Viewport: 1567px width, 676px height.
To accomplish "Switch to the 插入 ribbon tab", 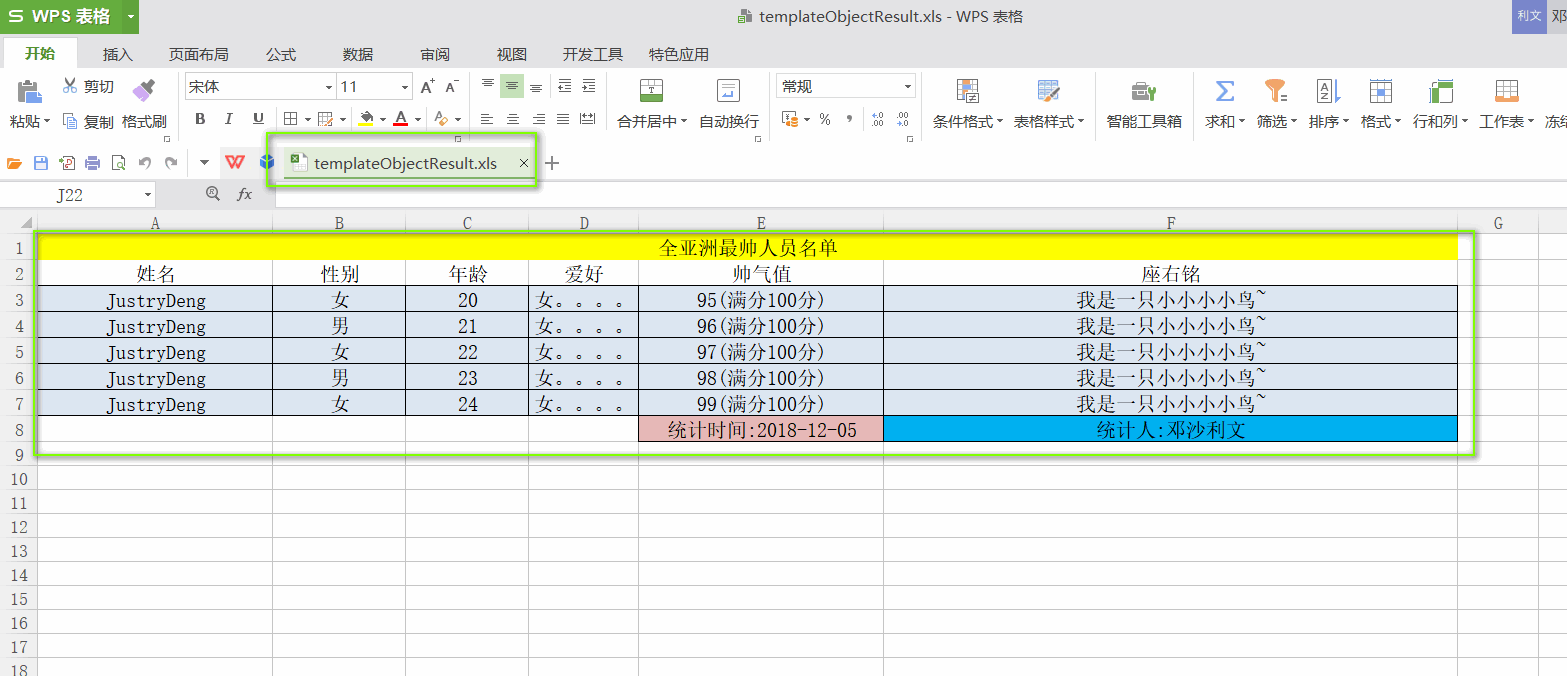I will [116, 54].
